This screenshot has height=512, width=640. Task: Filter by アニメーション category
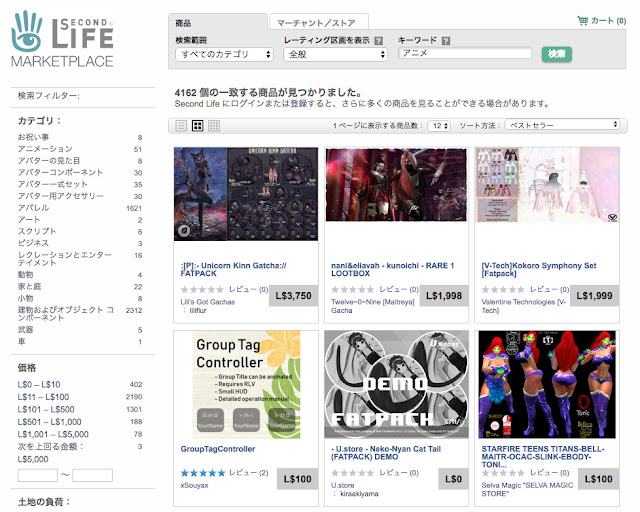45,149
